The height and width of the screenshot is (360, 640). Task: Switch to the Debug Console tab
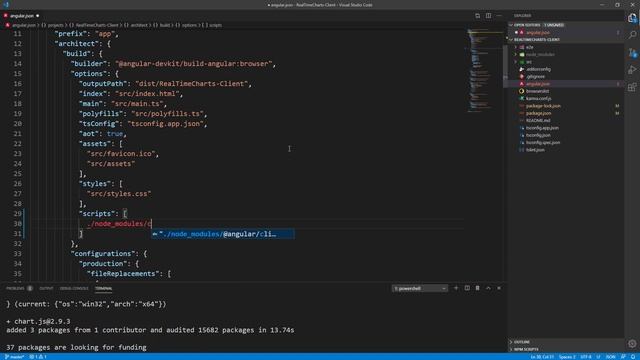point(74,288)
